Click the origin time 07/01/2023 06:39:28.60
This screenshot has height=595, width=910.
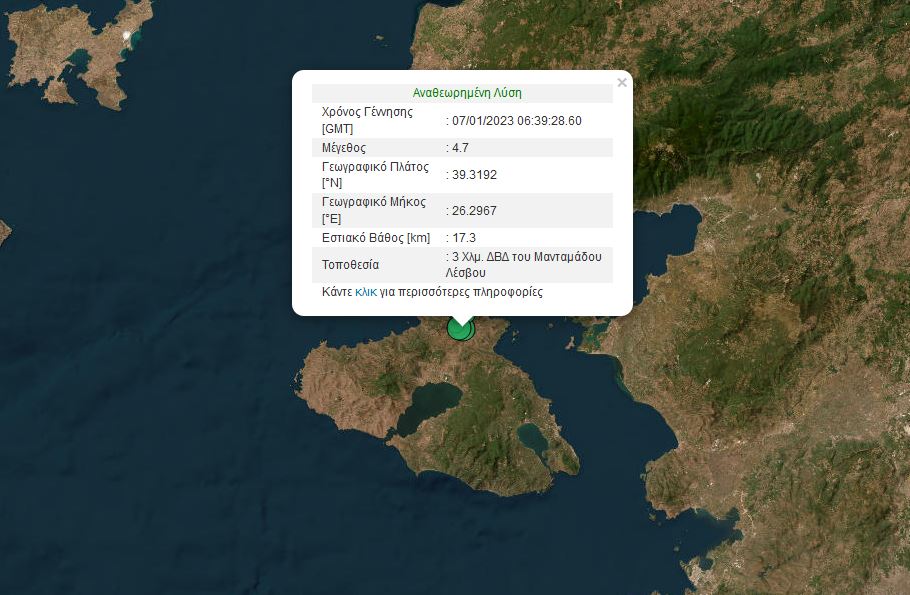pos(516,121)
